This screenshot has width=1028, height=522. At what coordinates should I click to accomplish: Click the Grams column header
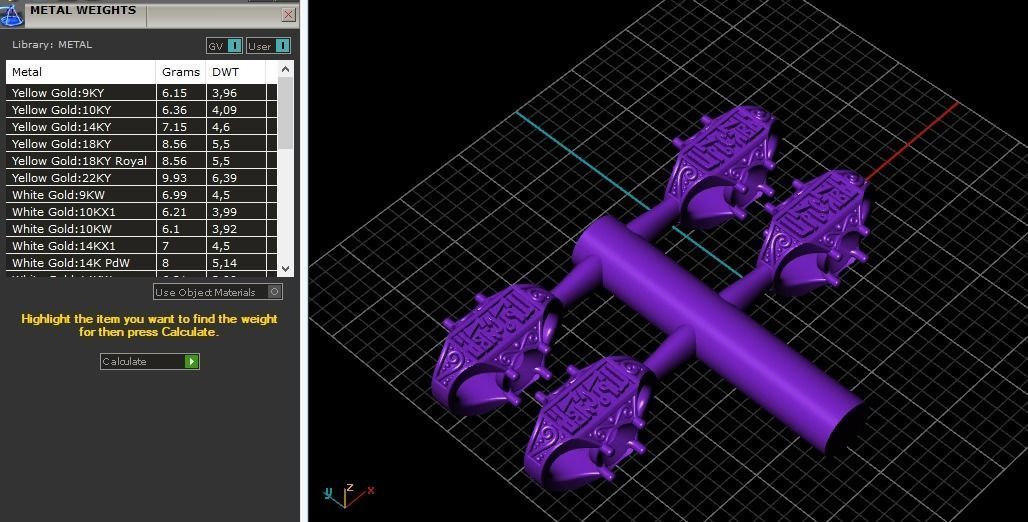(x=181, y=72)
